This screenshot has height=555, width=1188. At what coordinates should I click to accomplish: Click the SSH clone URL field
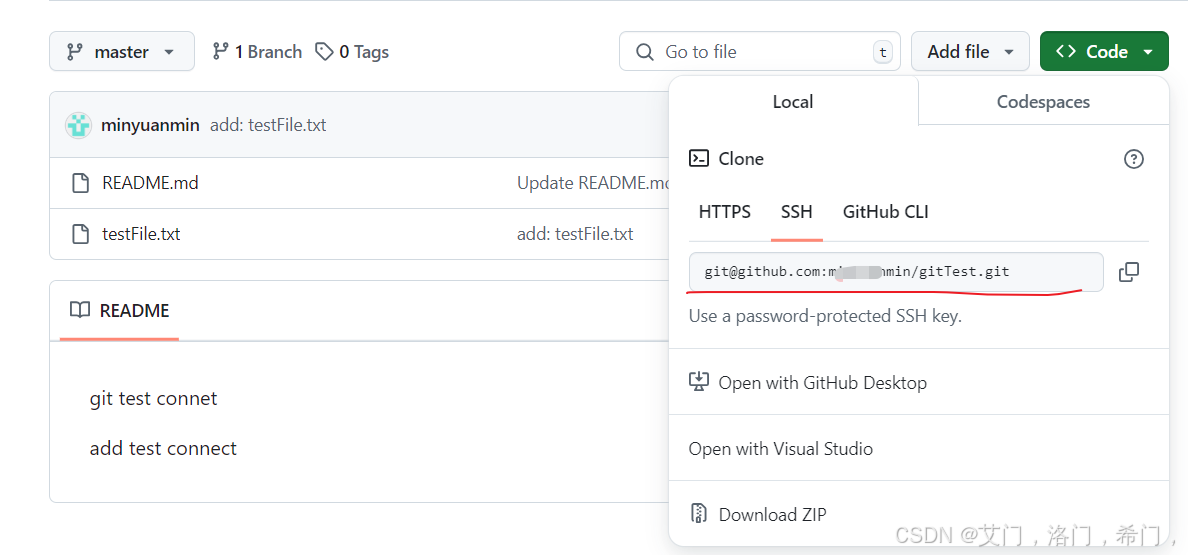point(896,271)
